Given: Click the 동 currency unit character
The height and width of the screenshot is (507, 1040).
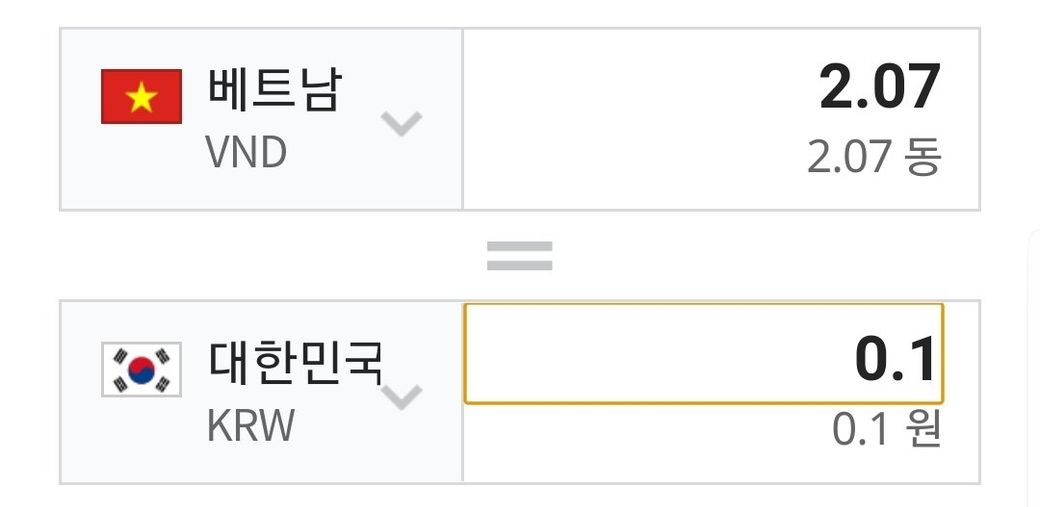Looking at the screenshot, I should [924, 157].
